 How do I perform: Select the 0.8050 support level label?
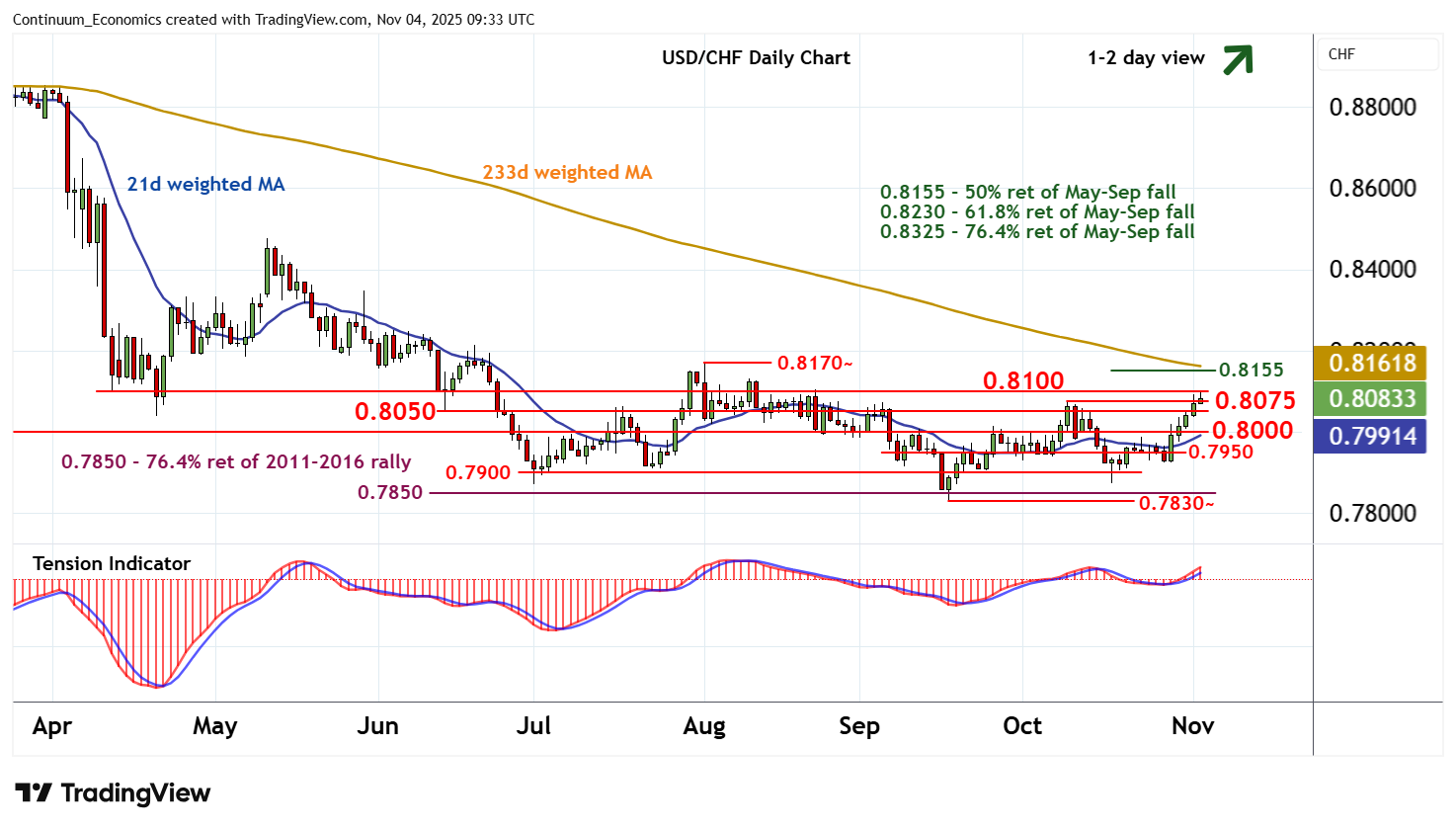[x=395, y=411]
